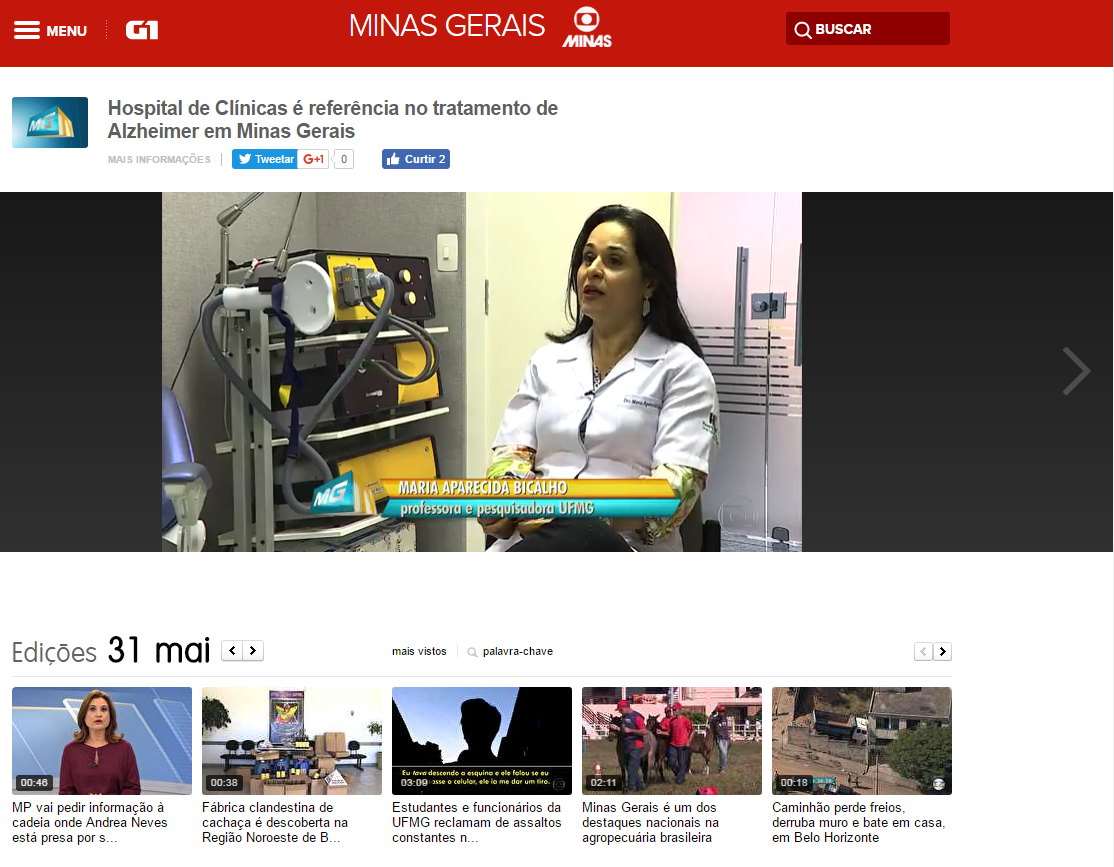Open the Andrea Neves video thumbnail
The width and height of the screenshot is (1114, 867).
[x=102, y=741]
